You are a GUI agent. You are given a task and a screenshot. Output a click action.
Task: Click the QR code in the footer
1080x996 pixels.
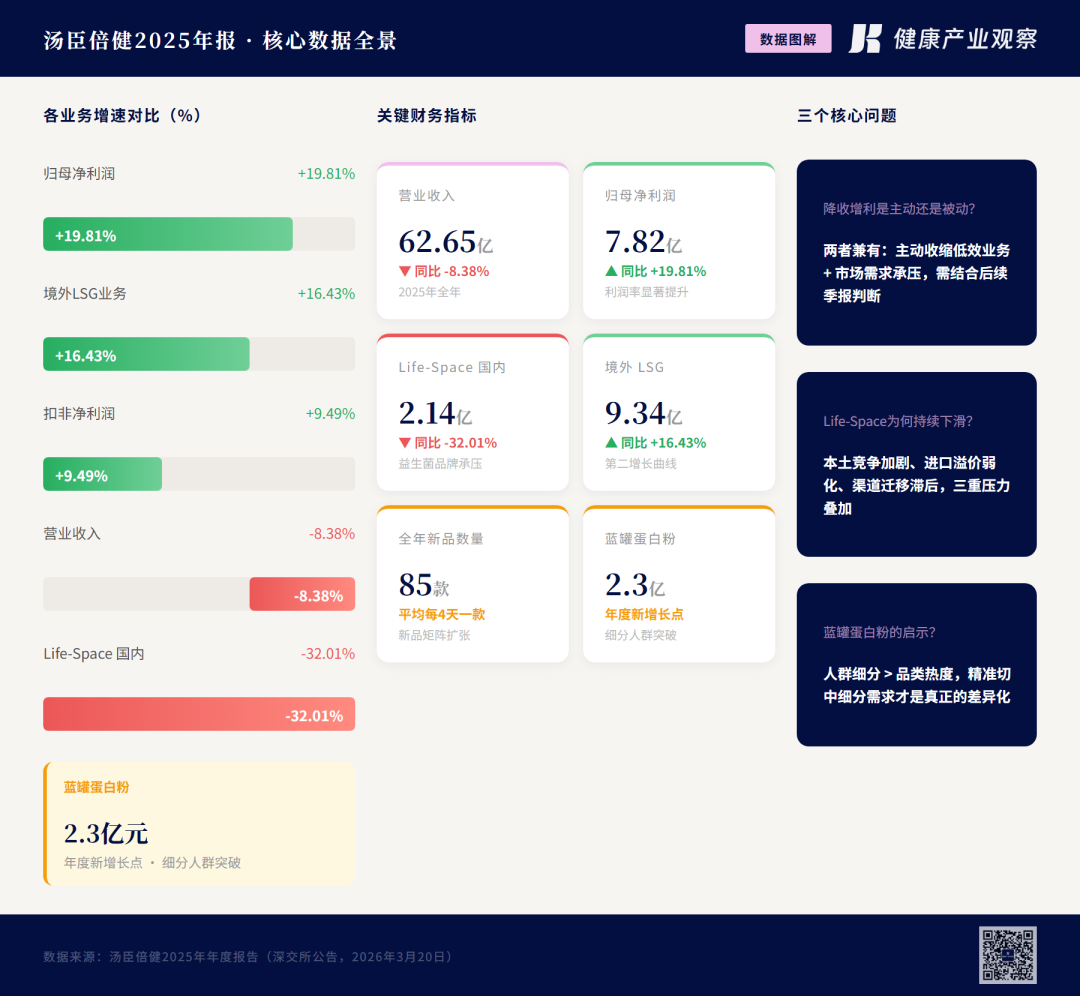tap(1009, 954)
